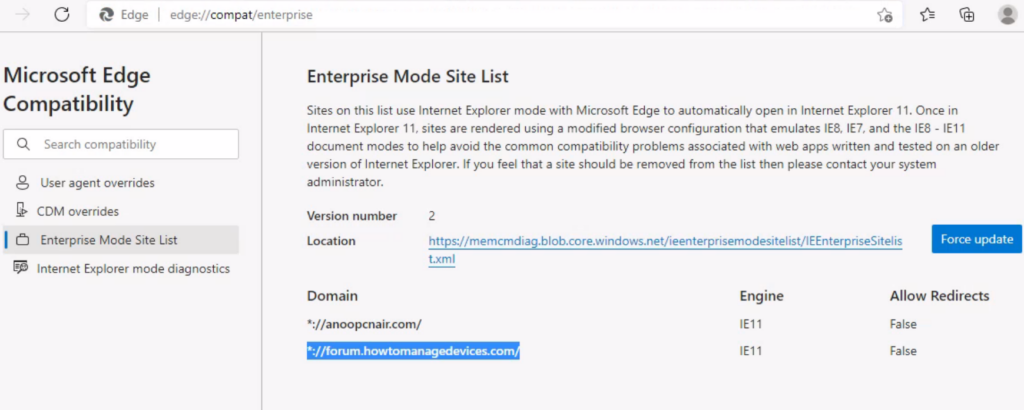Click the Search compatibility field
This screenshot has width=1024, height=410.
click(x=121, y=144)
